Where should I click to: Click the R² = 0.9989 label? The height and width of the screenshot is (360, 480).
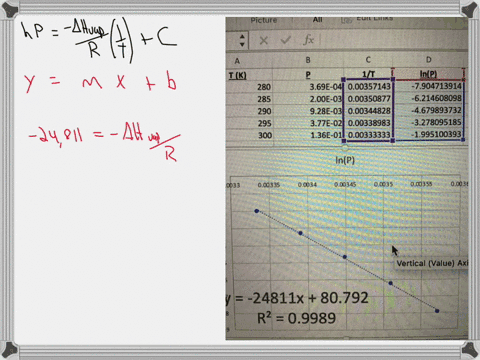pyautogui.click(x=296, y=318)
